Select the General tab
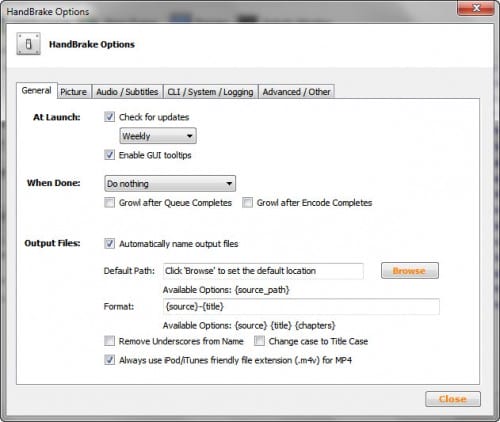This screenshot has width=500, height=422. coord(37,90)
